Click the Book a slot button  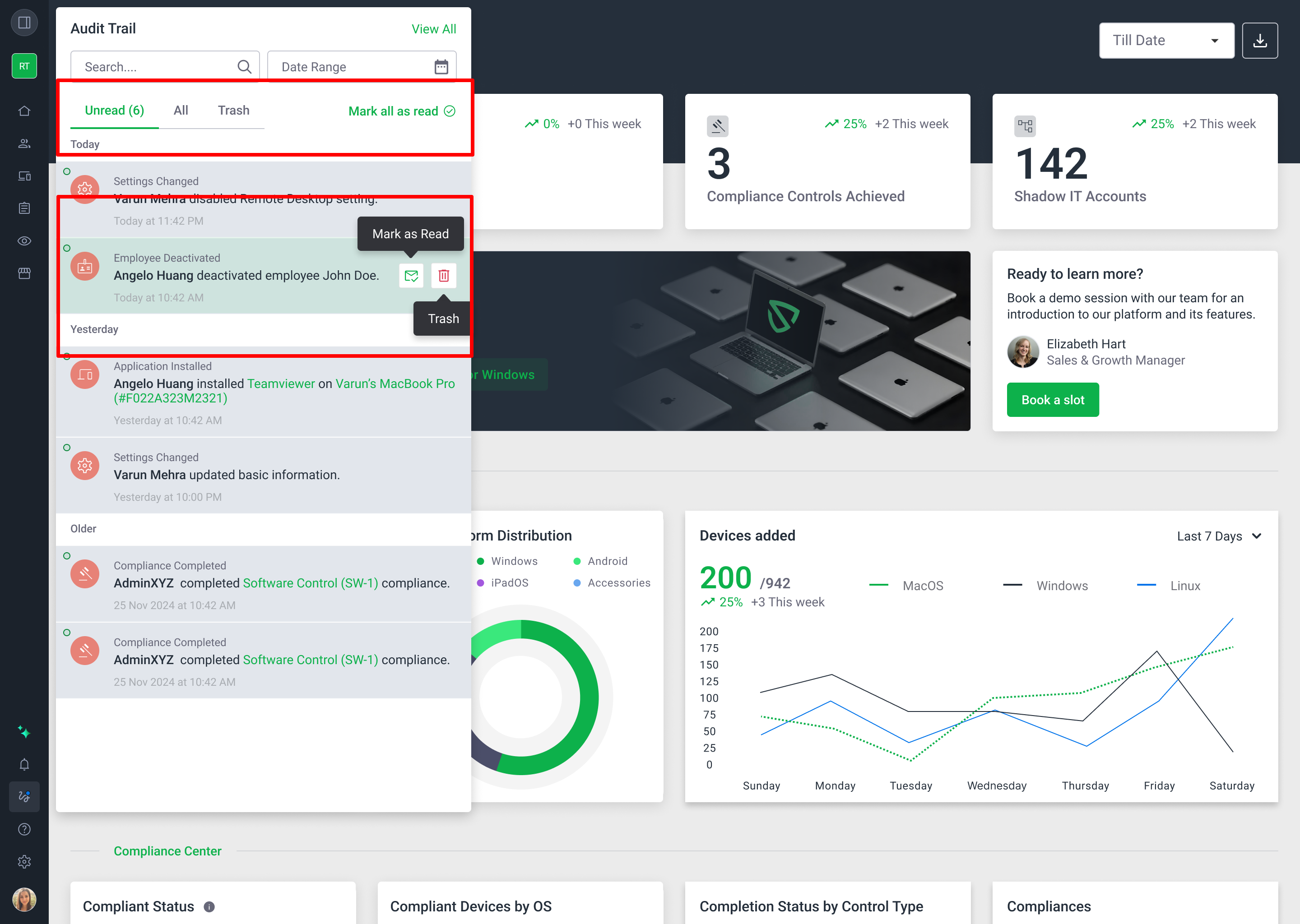pos(1052,400)
